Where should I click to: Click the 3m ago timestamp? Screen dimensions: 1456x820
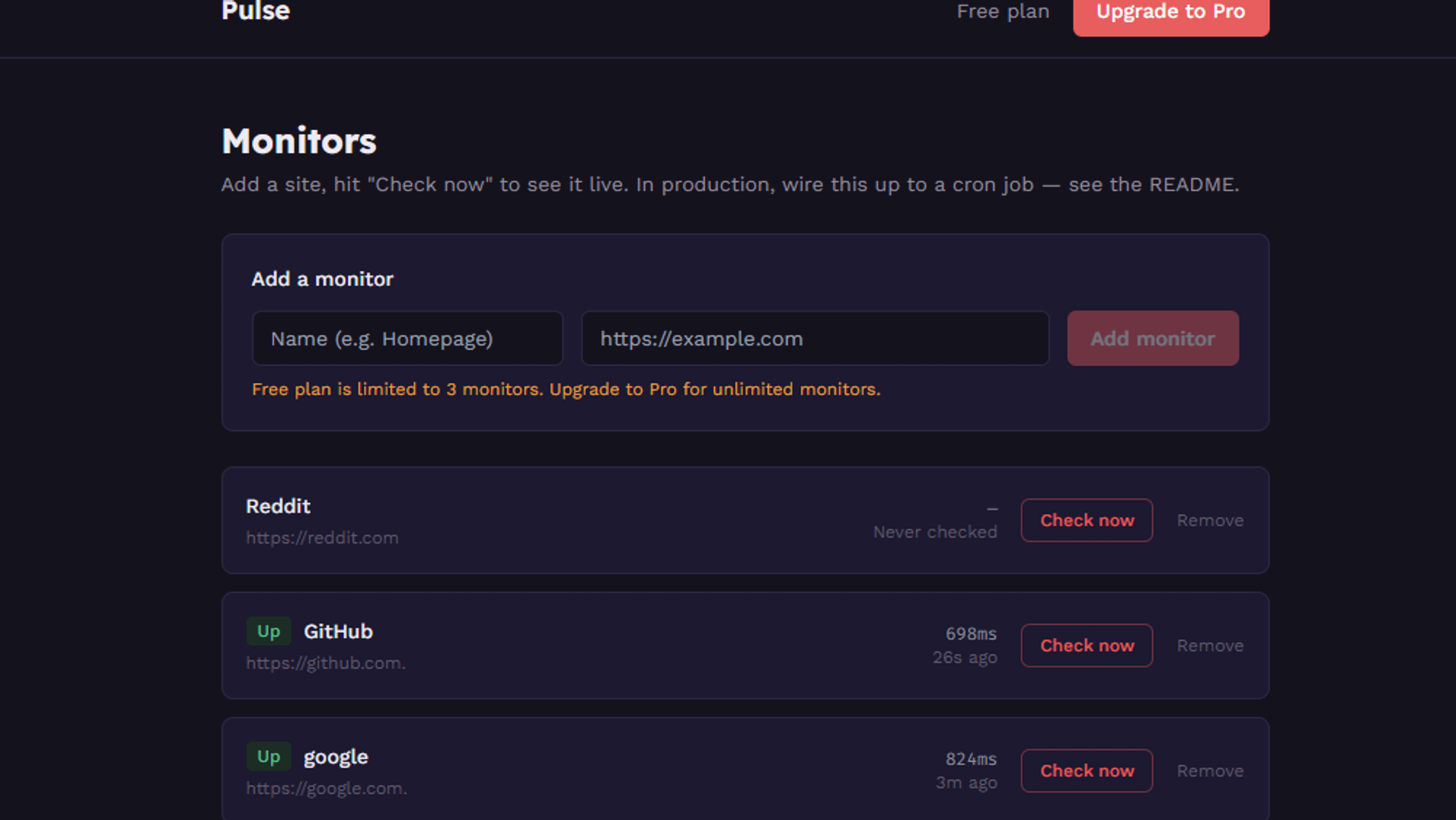[966, 782]
